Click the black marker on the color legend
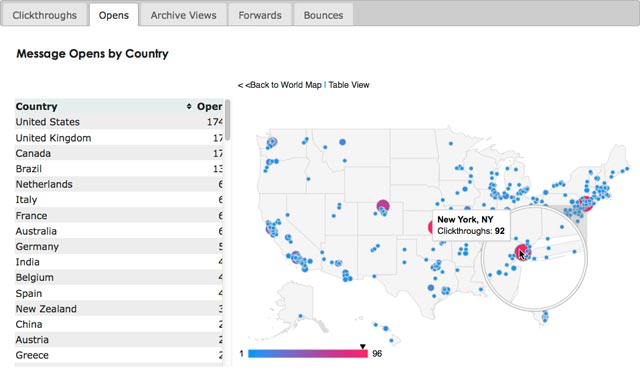 362,347
